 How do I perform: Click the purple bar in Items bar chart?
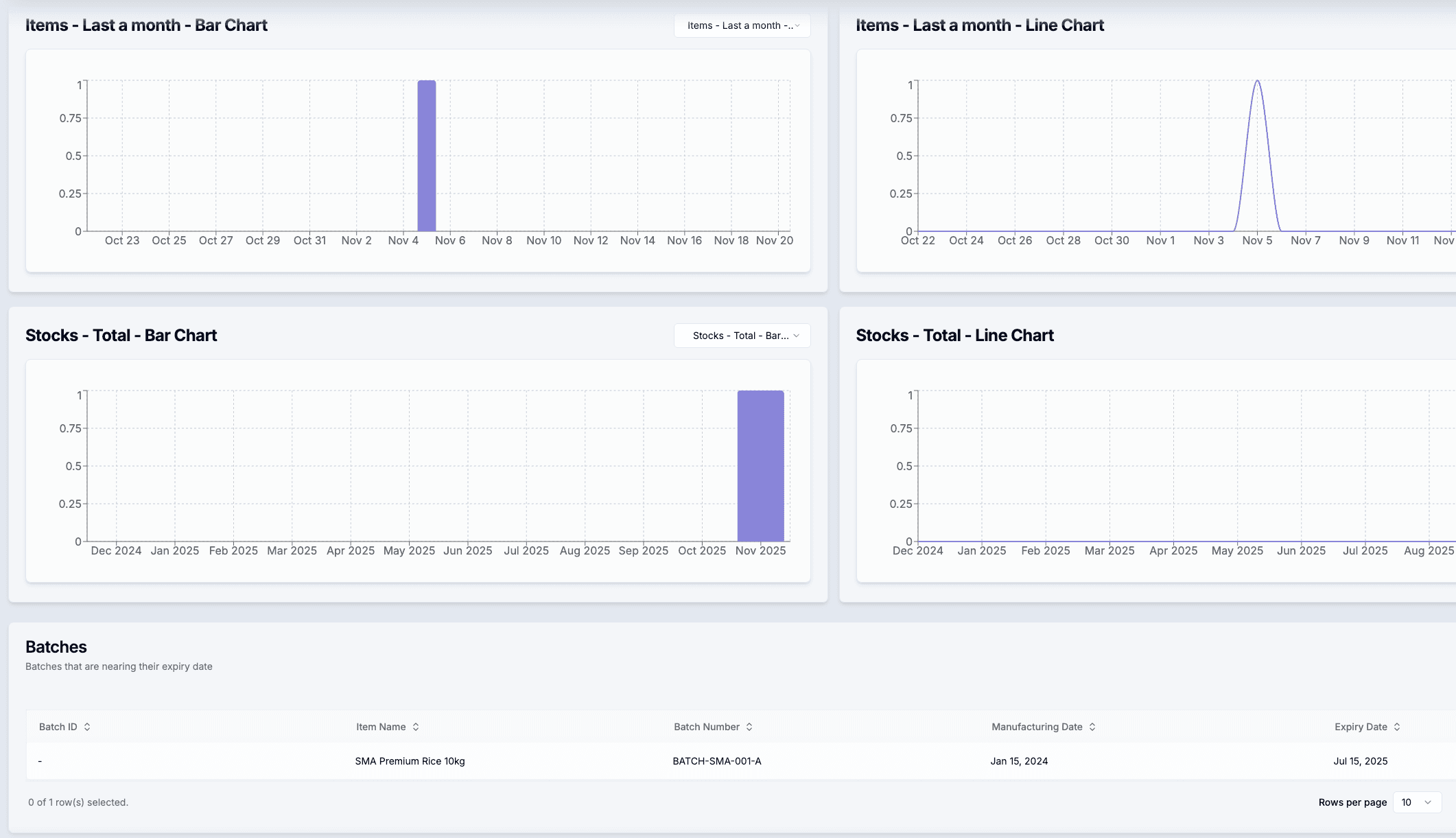427,156
